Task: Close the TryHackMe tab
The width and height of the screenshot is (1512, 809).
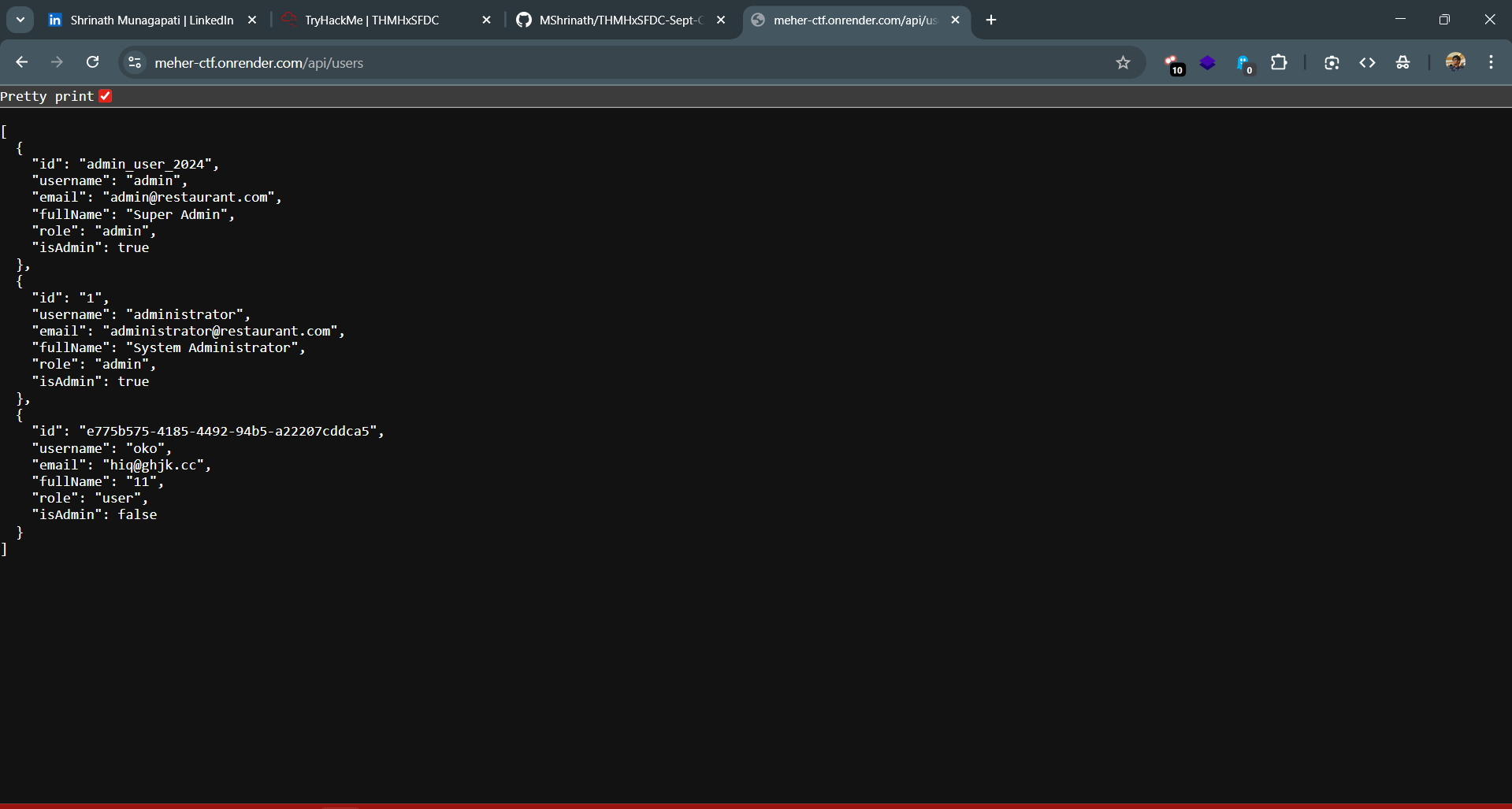Action: 486,20
